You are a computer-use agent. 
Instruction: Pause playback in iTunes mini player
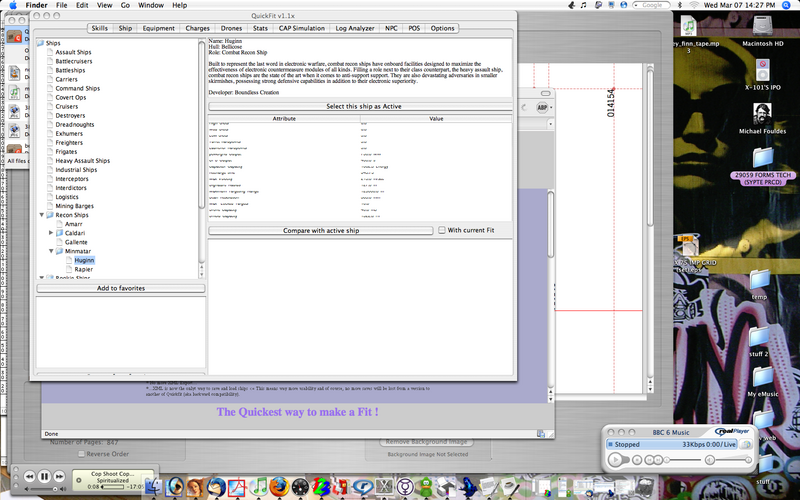point(44,477)
